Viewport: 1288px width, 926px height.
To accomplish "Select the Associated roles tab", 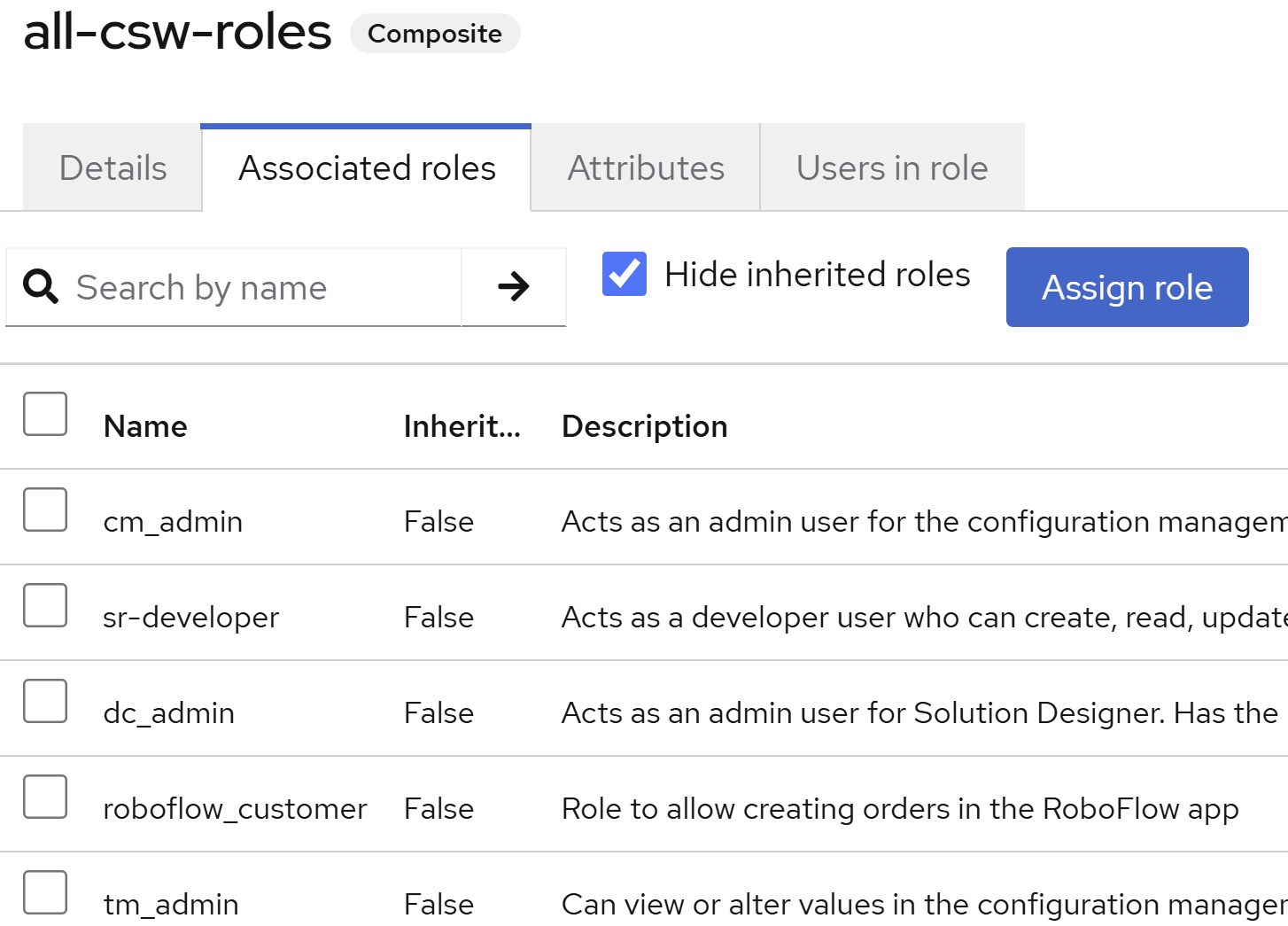I will coord(367,168).
